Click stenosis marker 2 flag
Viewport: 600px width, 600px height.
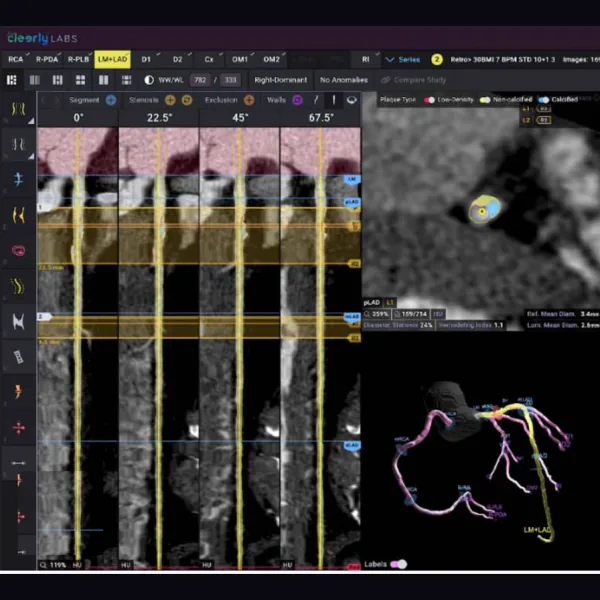pyautogui.click(x=44, y=316)
